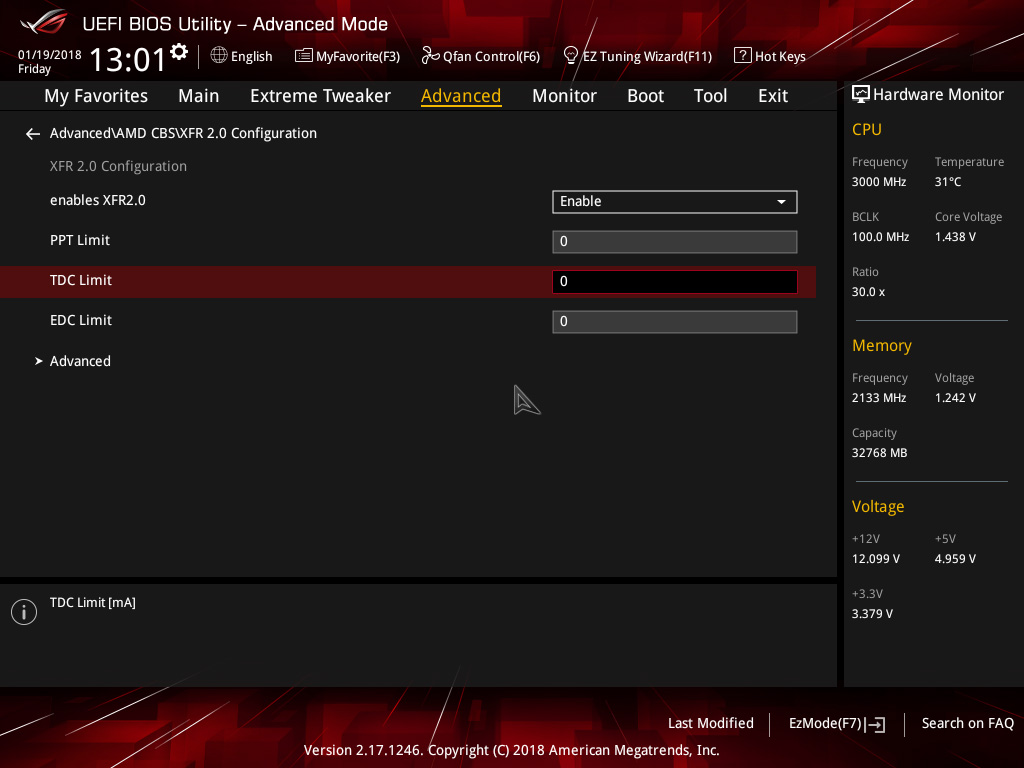
Task: Click memory capacity value 32768 MB
Action: click(880, 453)
